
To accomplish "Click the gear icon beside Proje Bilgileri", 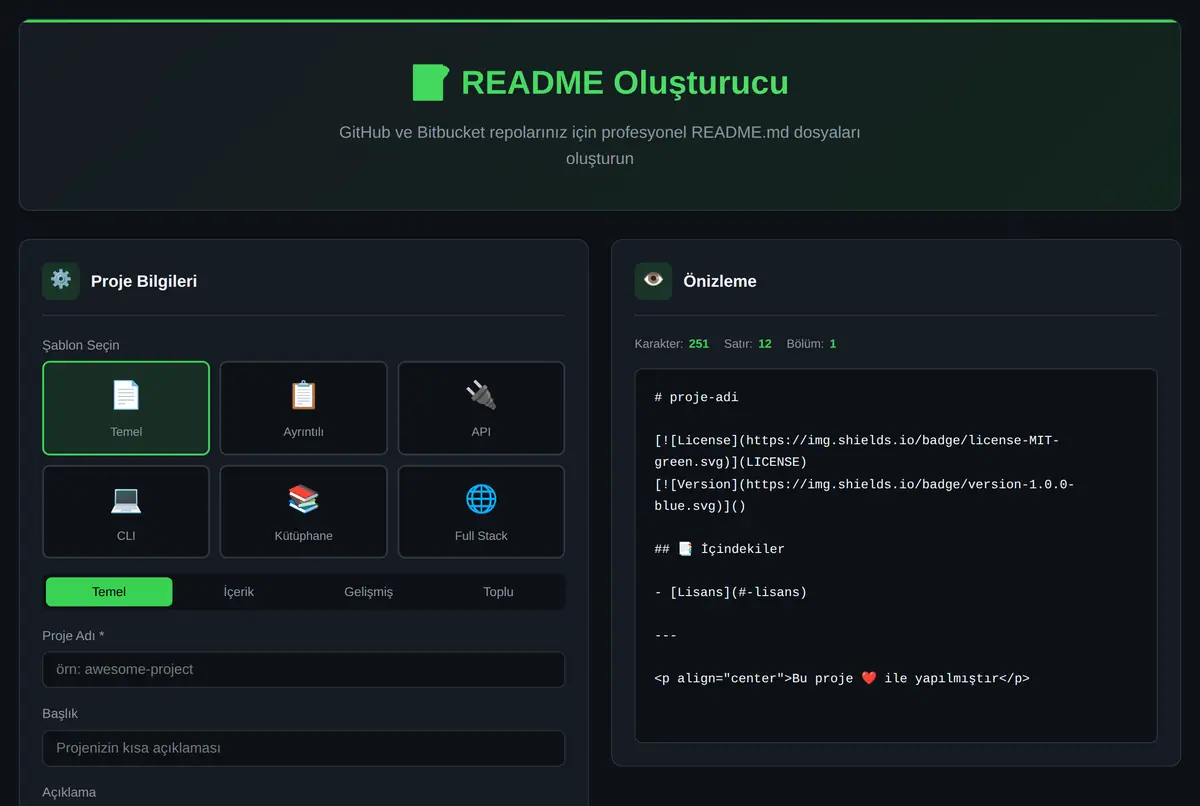I will 61,281.
